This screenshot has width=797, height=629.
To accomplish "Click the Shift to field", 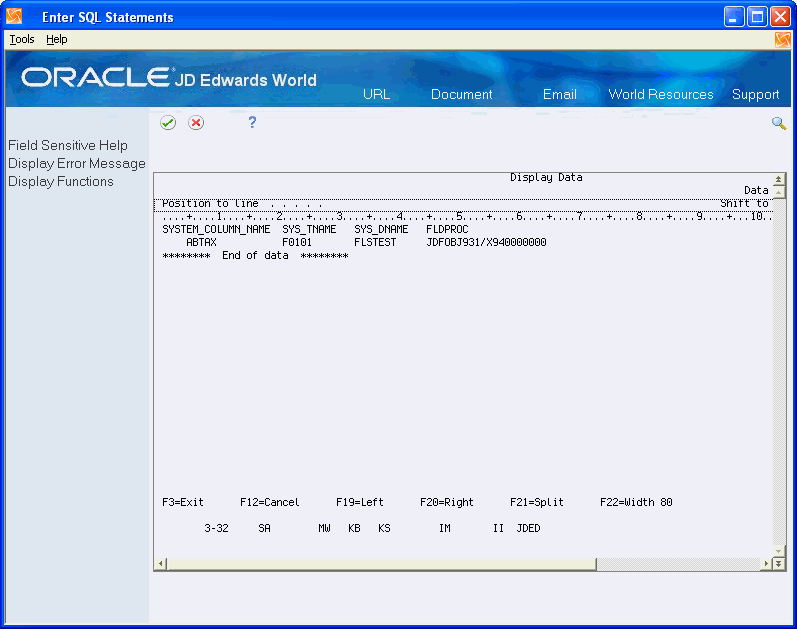I will (x=744, y=203).
